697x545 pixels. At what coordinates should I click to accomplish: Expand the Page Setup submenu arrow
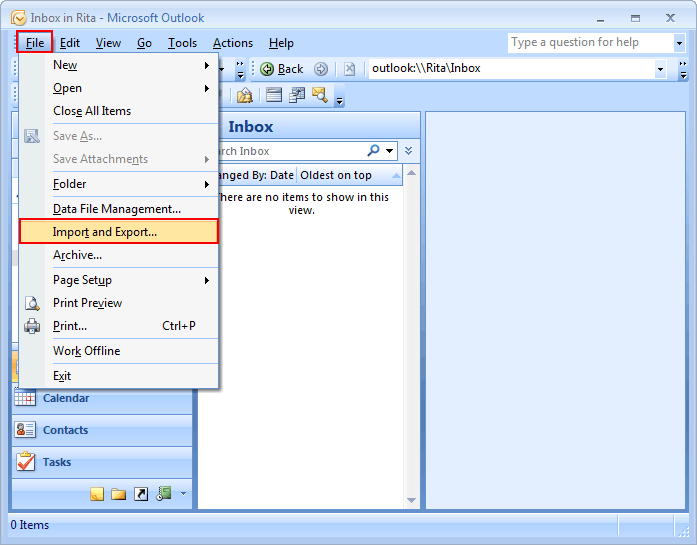(x=207, y=280)
